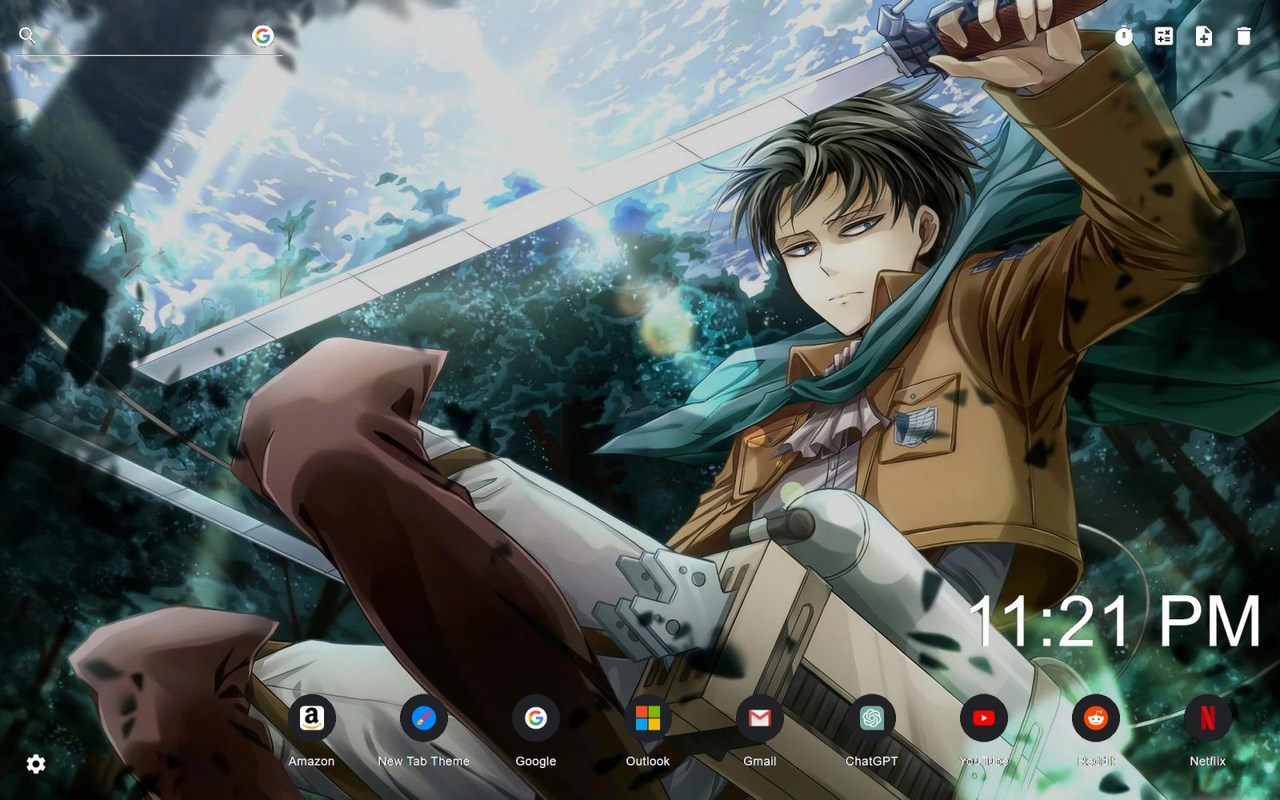The image size is (1280, 800).
Task: Open the Google search engine selector
Action: 263,37
